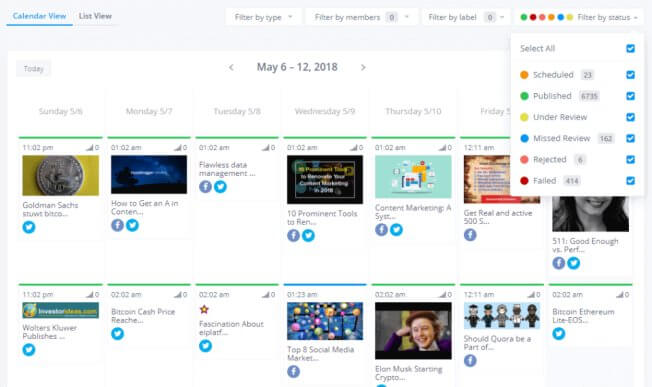This screenshot has height=387, width=652.
Task: Open Should Quora be a Part of... post
Action: 497,343
